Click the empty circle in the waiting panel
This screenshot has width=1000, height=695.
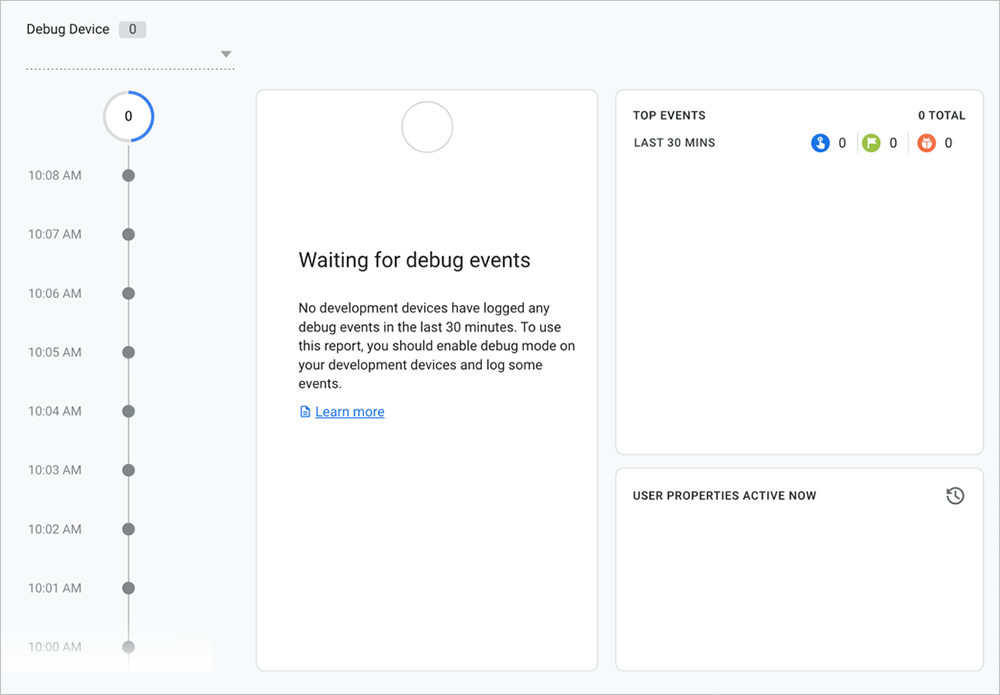[x=427, y=127]
